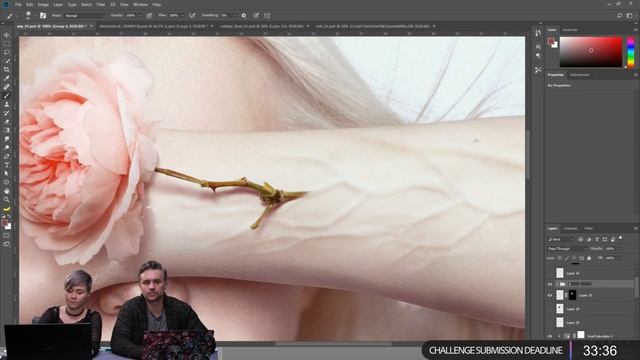Enable airbrush-style build-up in options bar
Viewport: 640px width, 360px height.
tap(192, 16)
